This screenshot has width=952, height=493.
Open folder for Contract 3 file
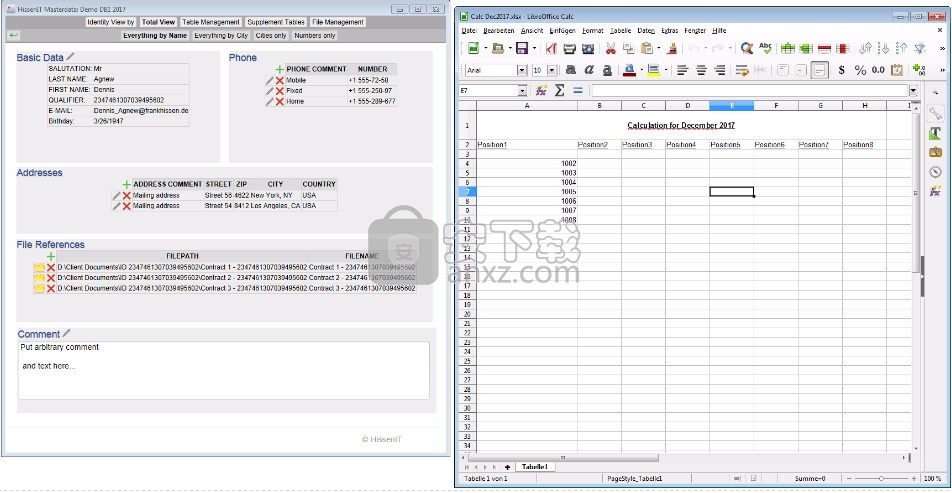39,288
